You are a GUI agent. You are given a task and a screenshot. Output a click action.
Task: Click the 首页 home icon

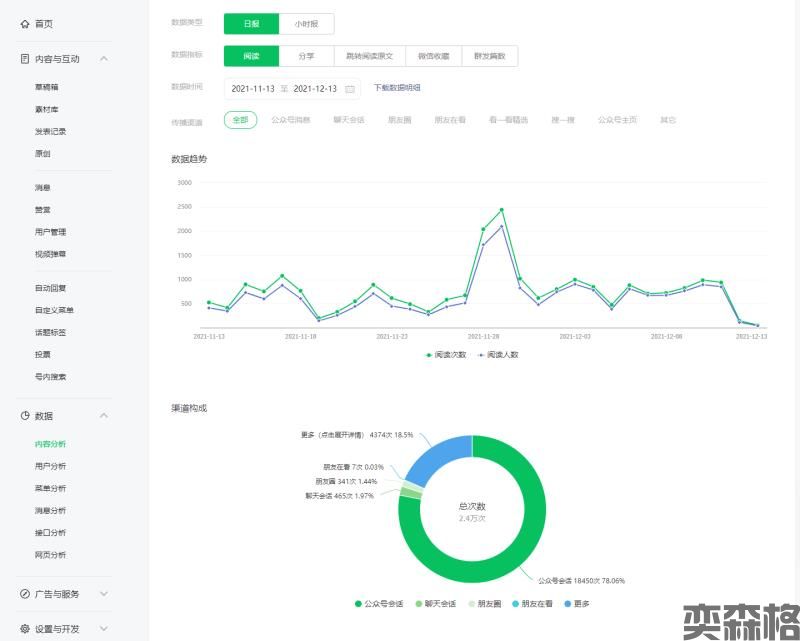(x=25, y=24)
